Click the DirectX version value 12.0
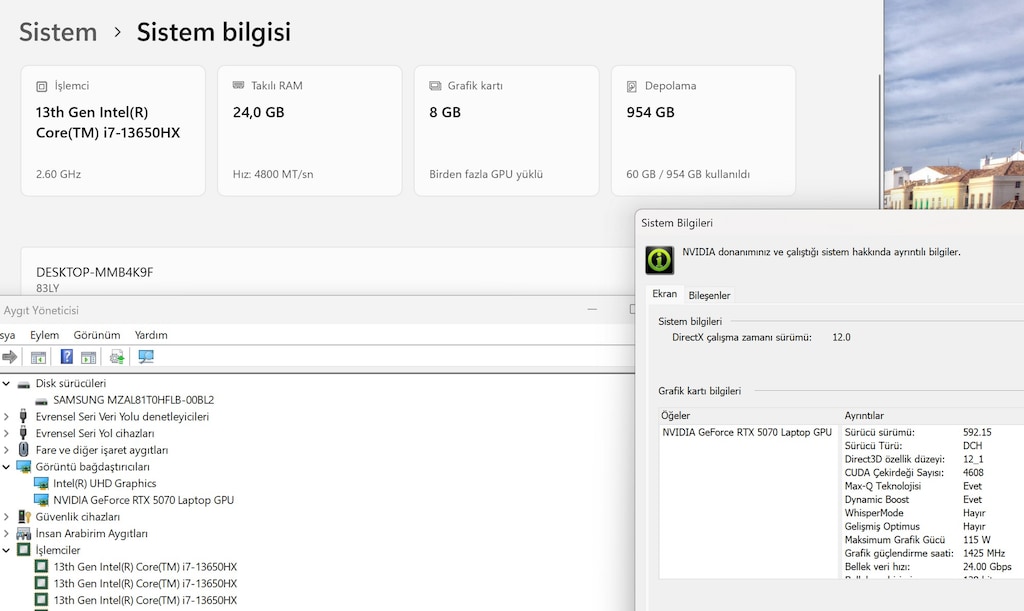Screen dimensions: 1024x611 [x=841, y=337]
